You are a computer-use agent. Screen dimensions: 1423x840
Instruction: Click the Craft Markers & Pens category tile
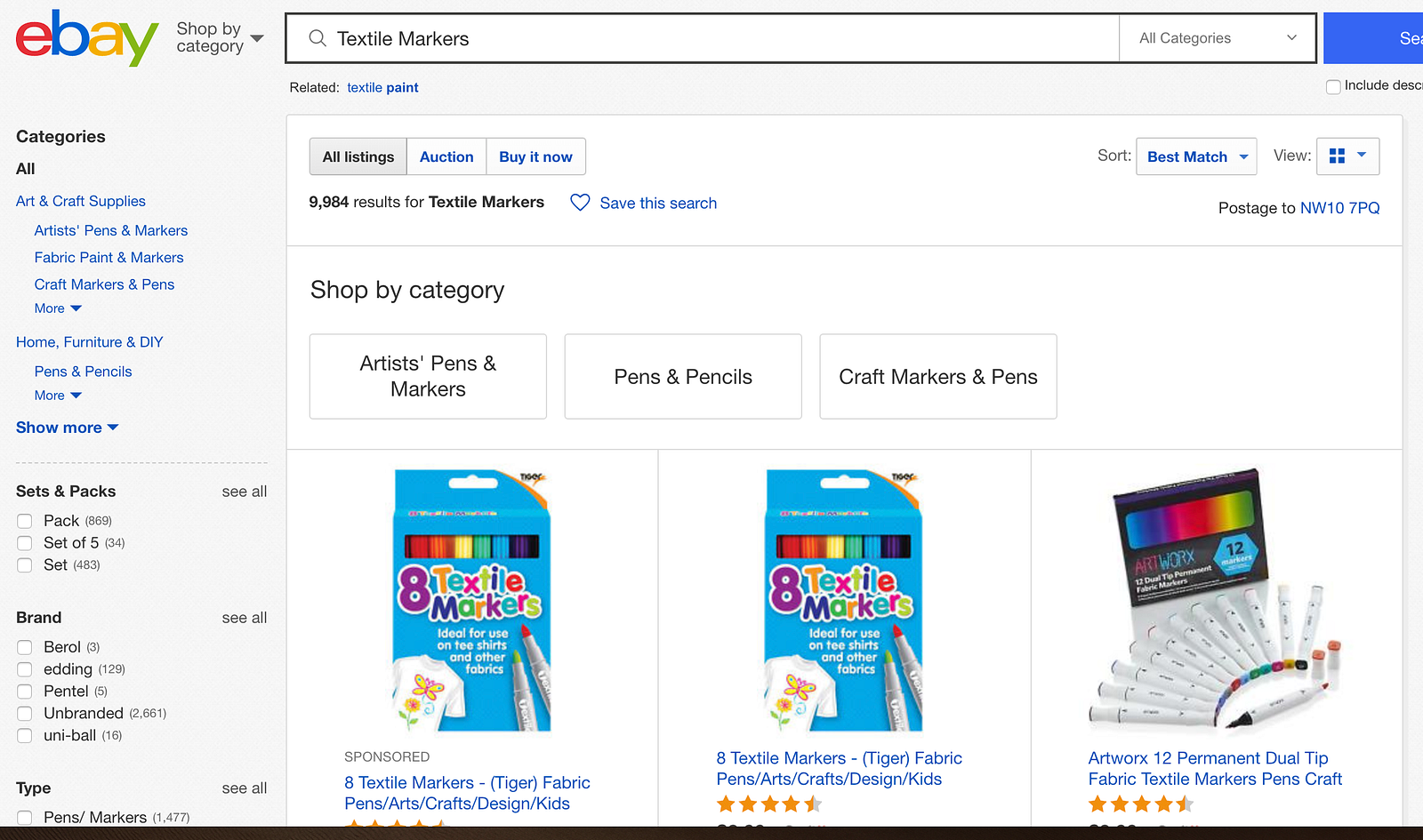tap(937, 377)
